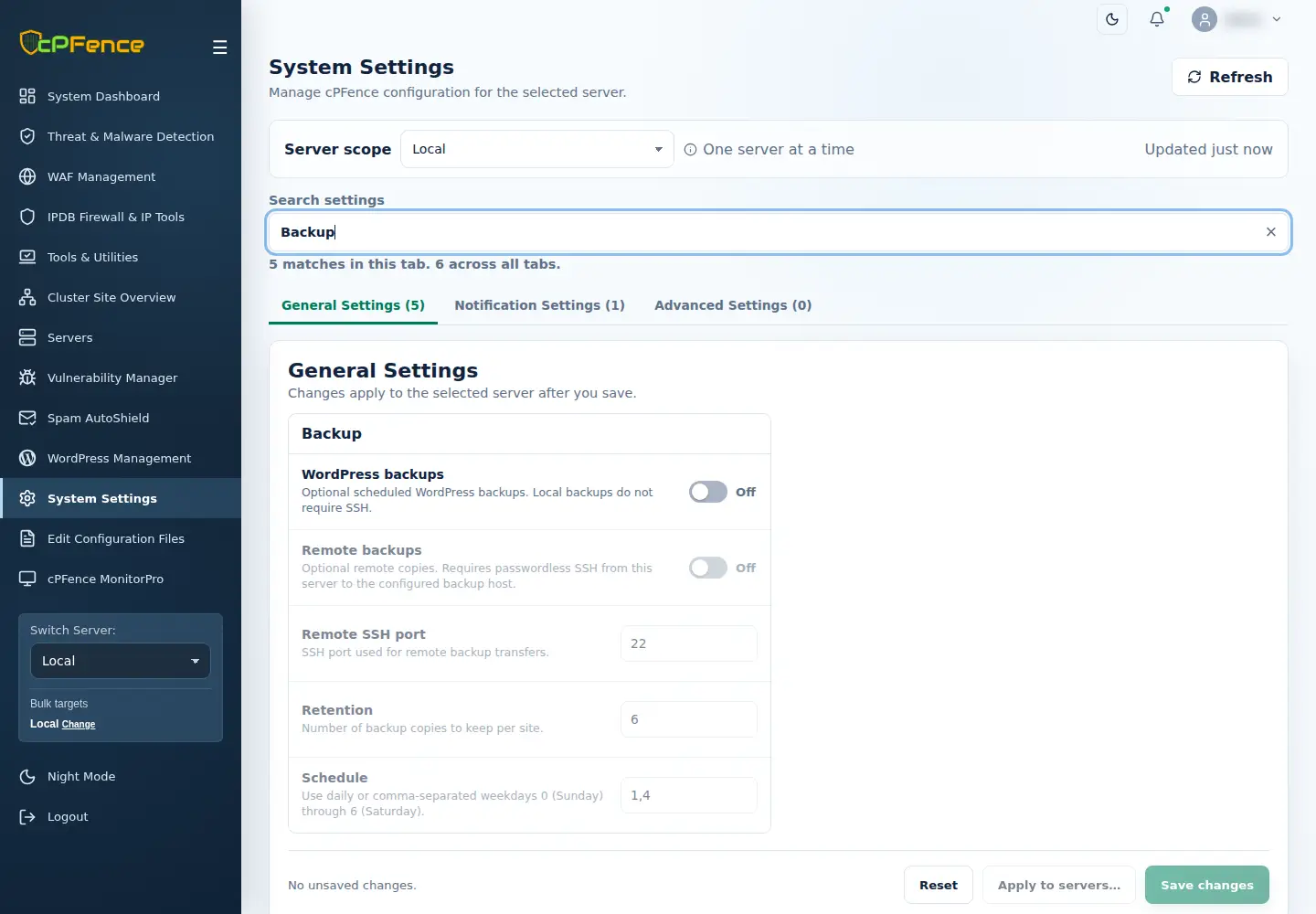Click the cPFence logo

82,43
